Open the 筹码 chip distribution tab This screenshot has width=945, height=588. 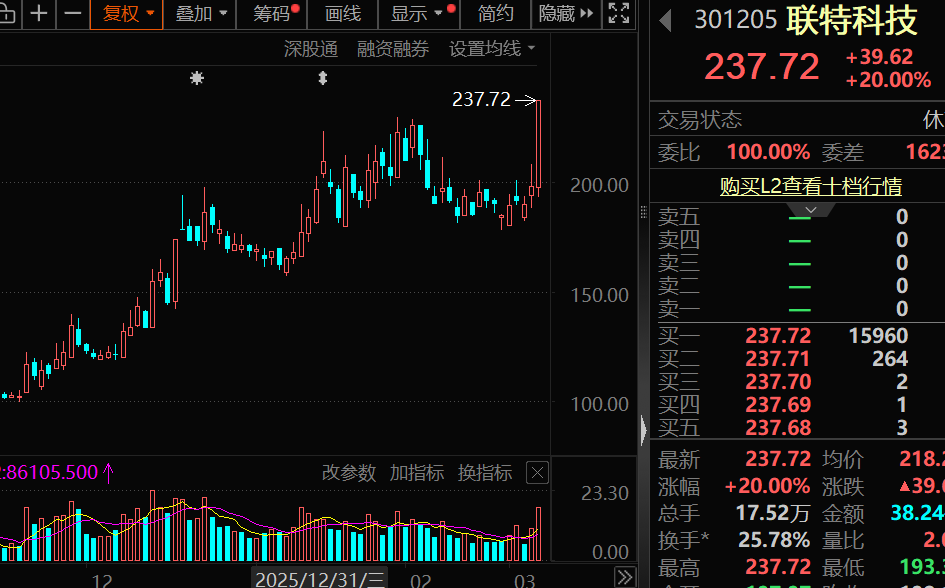pos(273,14)
